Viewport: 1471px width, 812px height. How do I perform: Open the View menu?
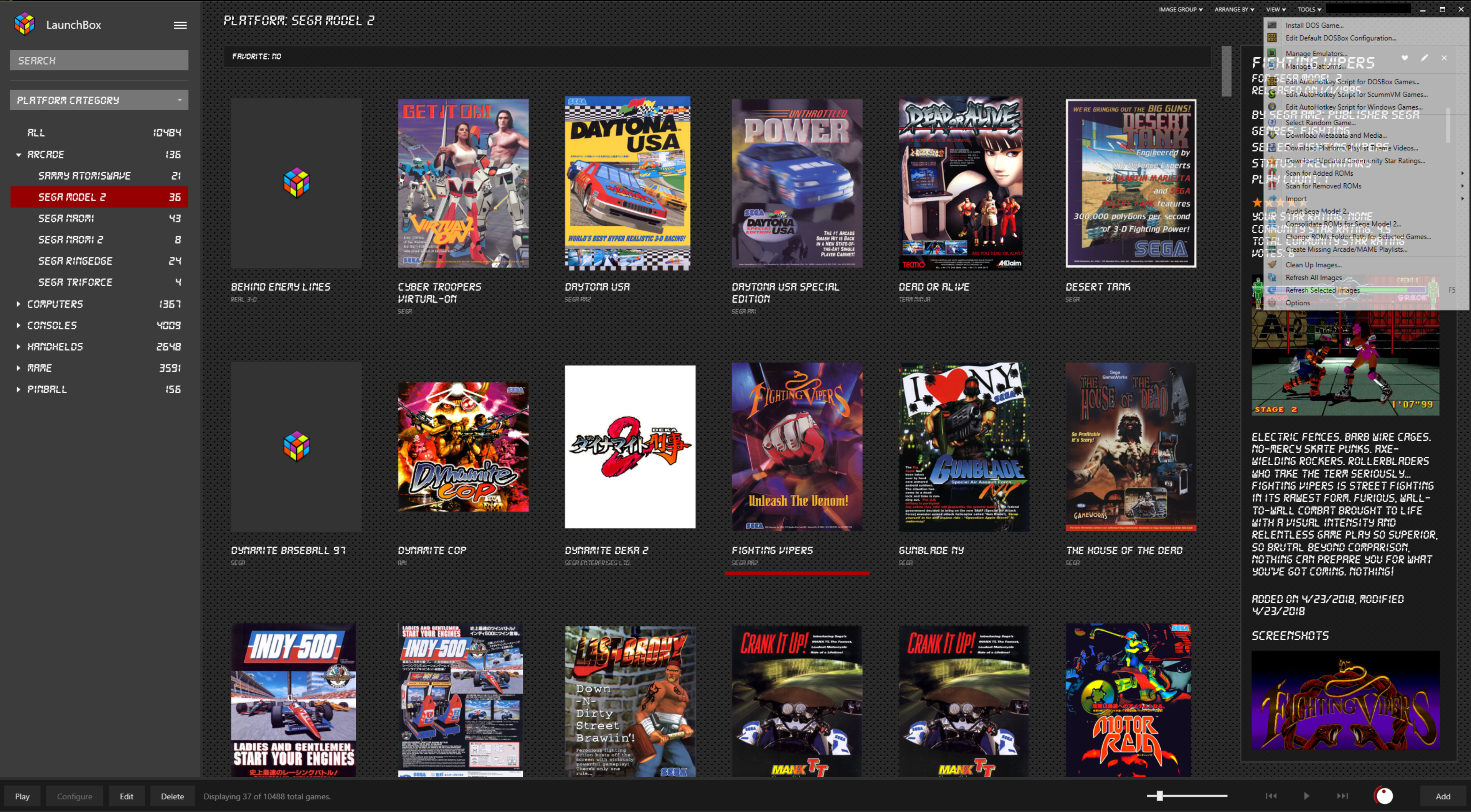pyautogui.click(x=1276, y=9)
